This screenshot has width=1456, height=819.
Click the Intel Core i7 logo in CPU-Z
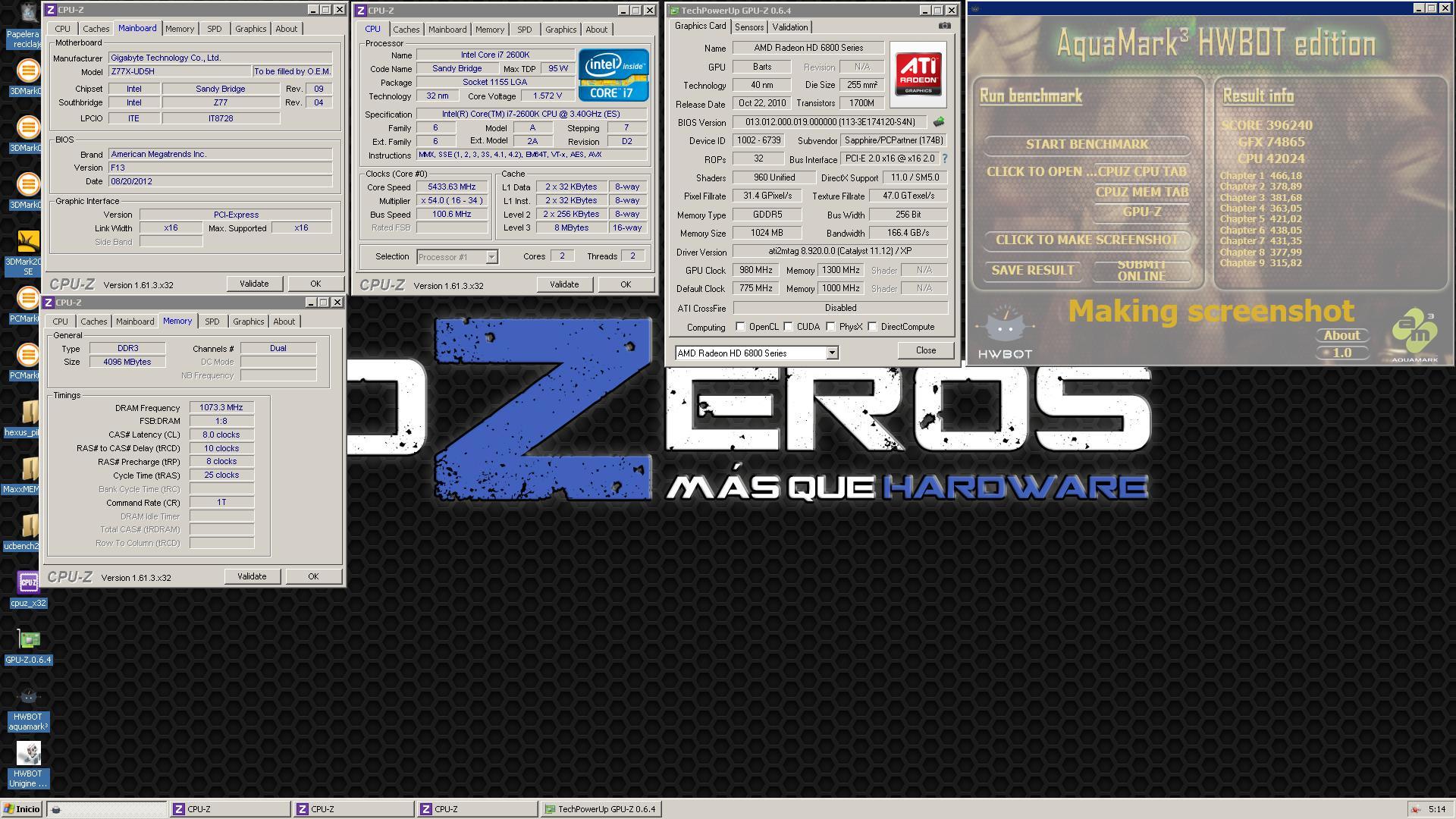(x=613, y=74)
